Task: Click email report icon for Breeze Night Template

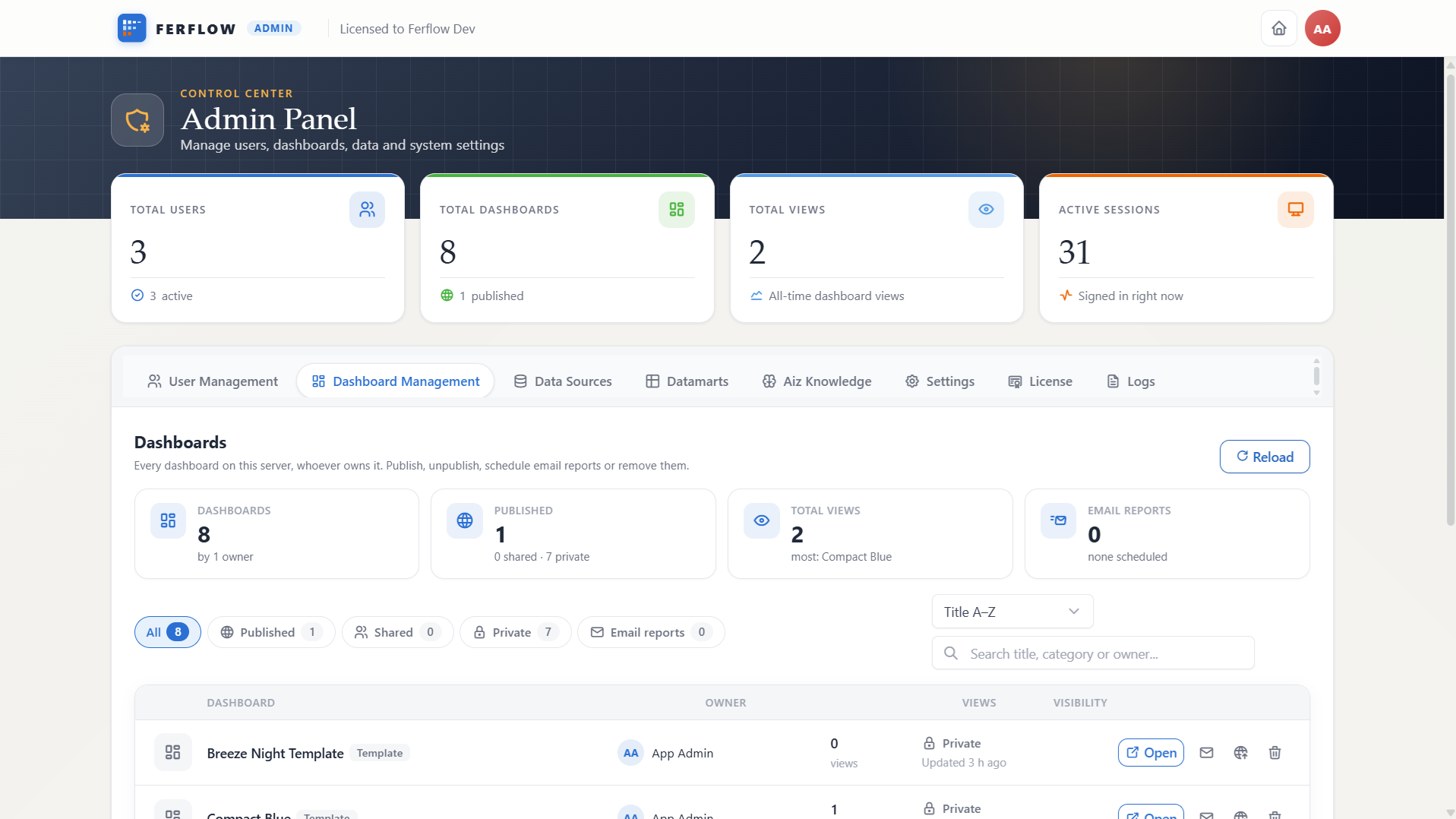Action: coord(1206,753)
